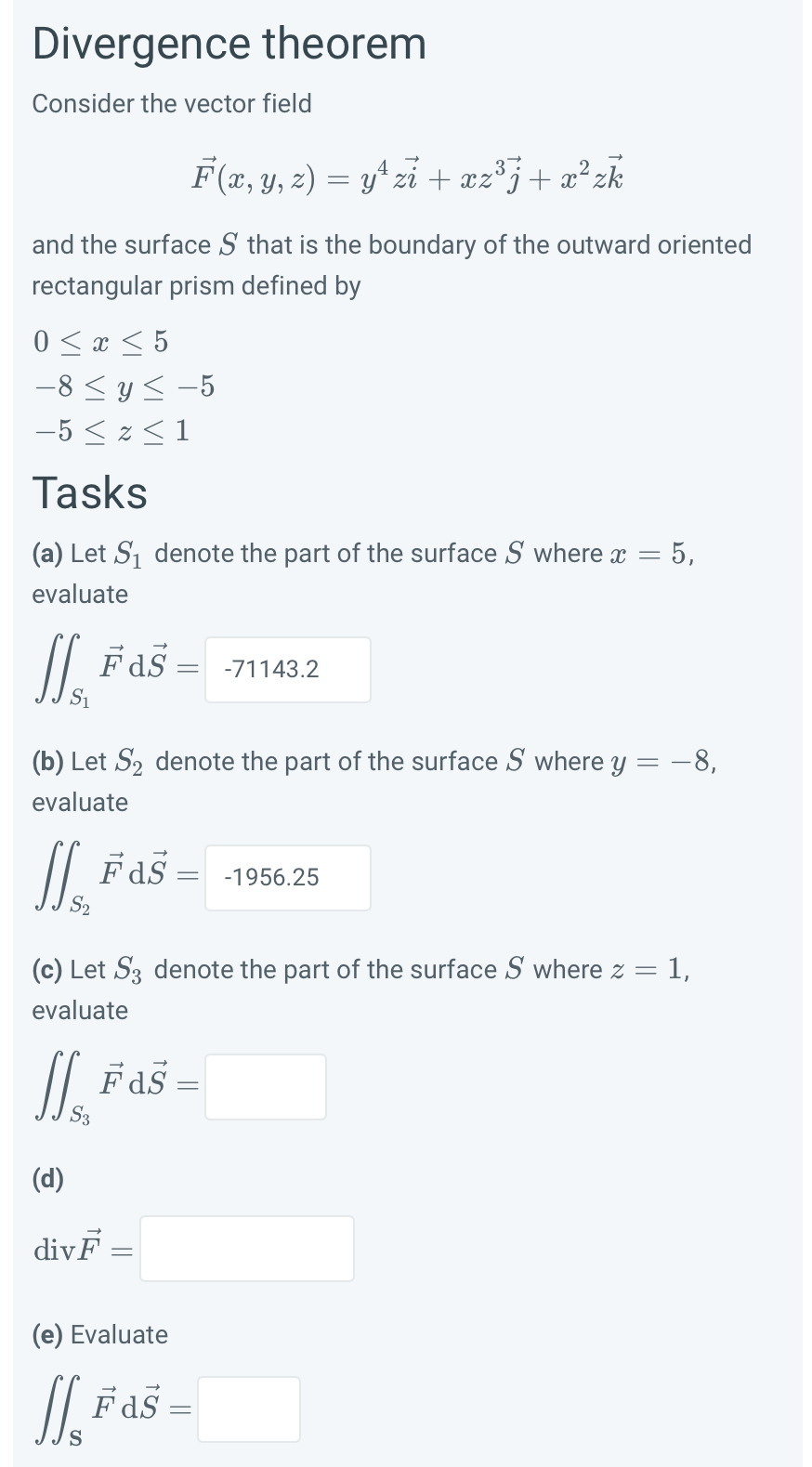
Task: Click the answer box for part (c) surface integral
Action: click(x=265, y=1086)
